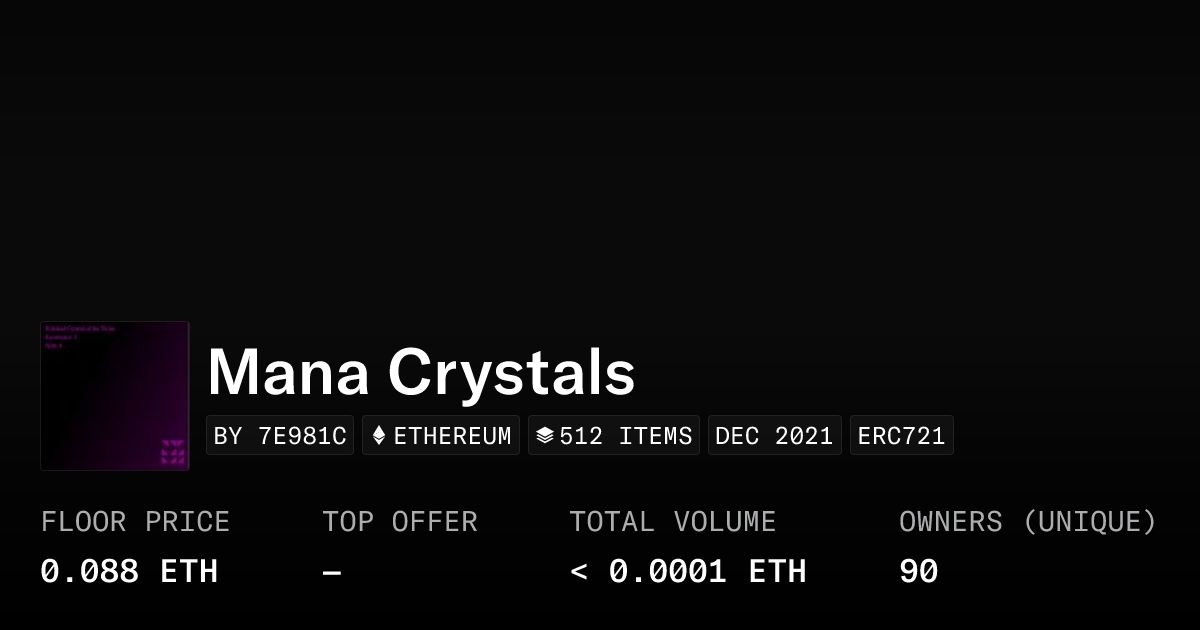Viewport: 1200px width, 630px height.
Task: Click the pink crystal pattern in thumbnail corner
Action: click(x=173, y=452)
